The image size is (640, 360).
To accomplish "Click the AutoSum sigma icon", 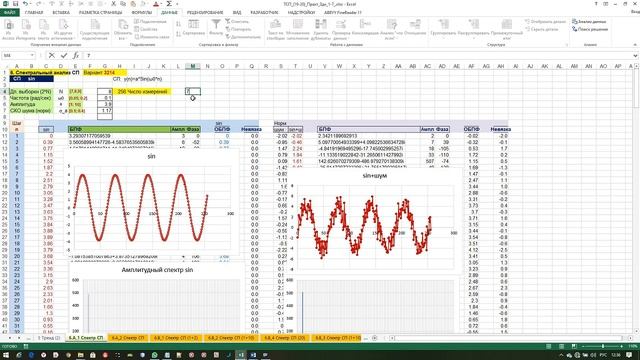I will 169,4.
